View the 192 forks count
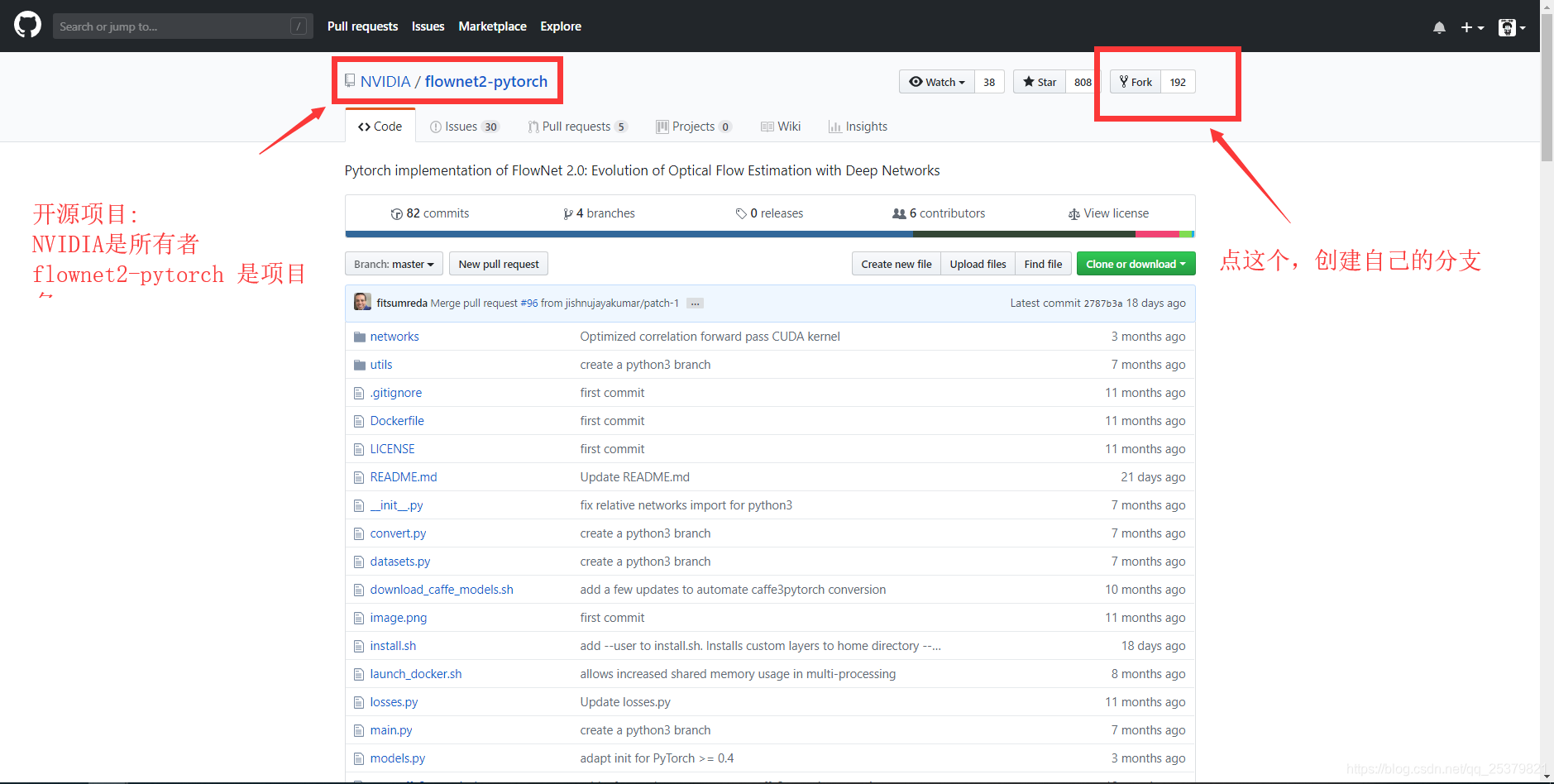The image size is (1554, 784). (x=1178, y=82)
